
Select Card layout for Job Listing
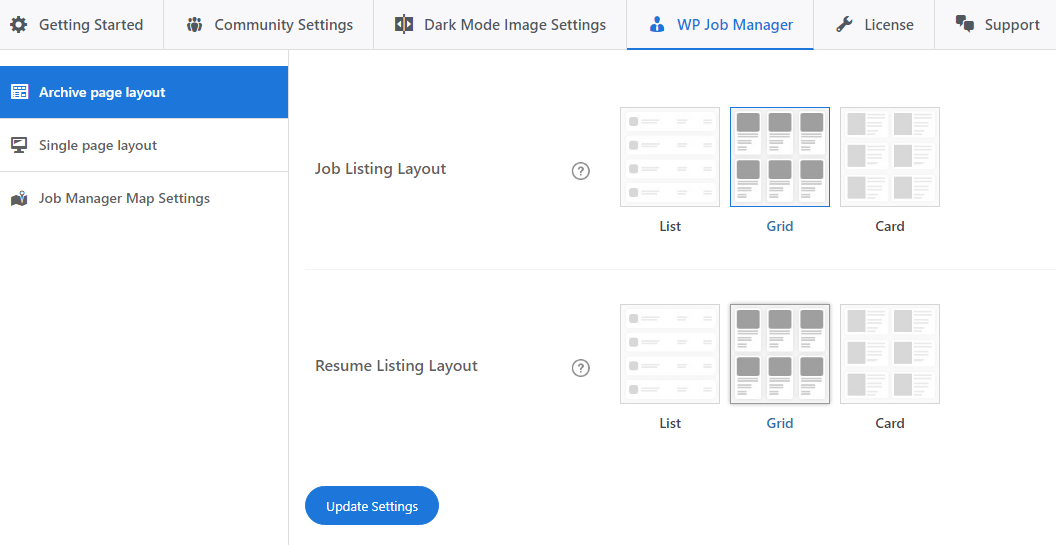click(890, 157)
